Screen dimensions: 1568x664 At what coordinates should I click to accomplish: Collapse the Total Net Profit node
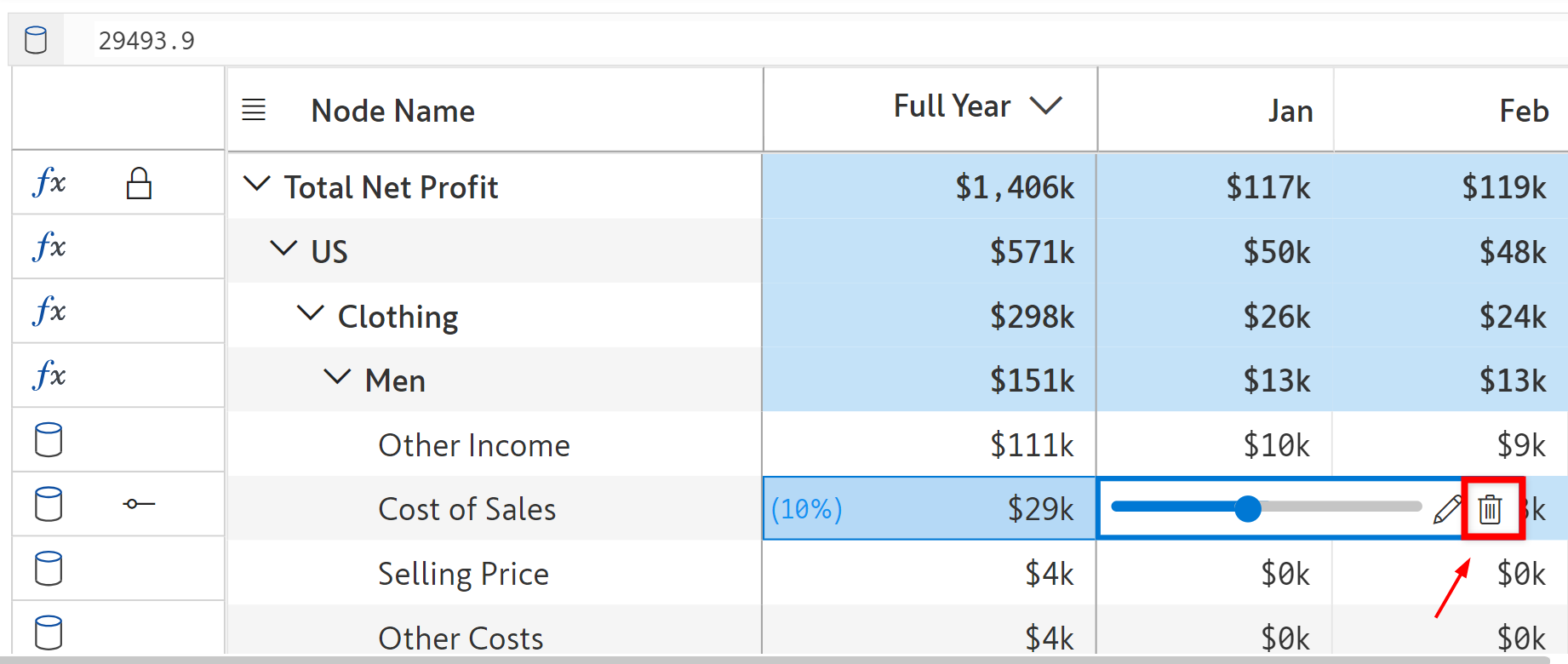(x=256, y=184)
